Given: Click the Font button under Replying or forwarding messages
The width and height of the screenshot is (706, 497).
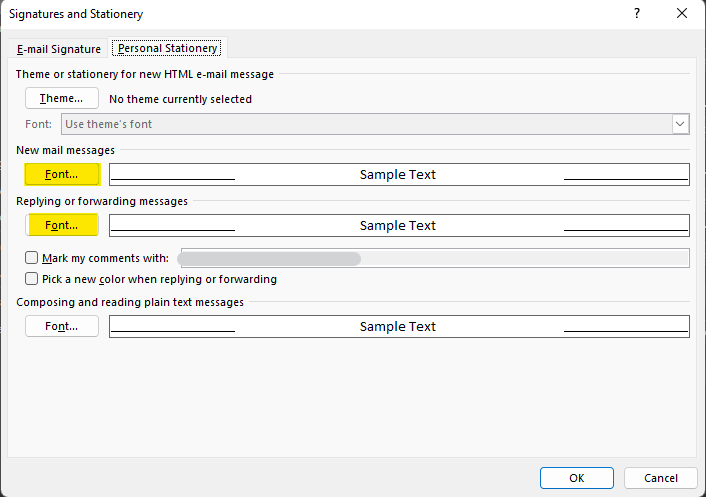Looking at the screenshot, I should [62, 225].
